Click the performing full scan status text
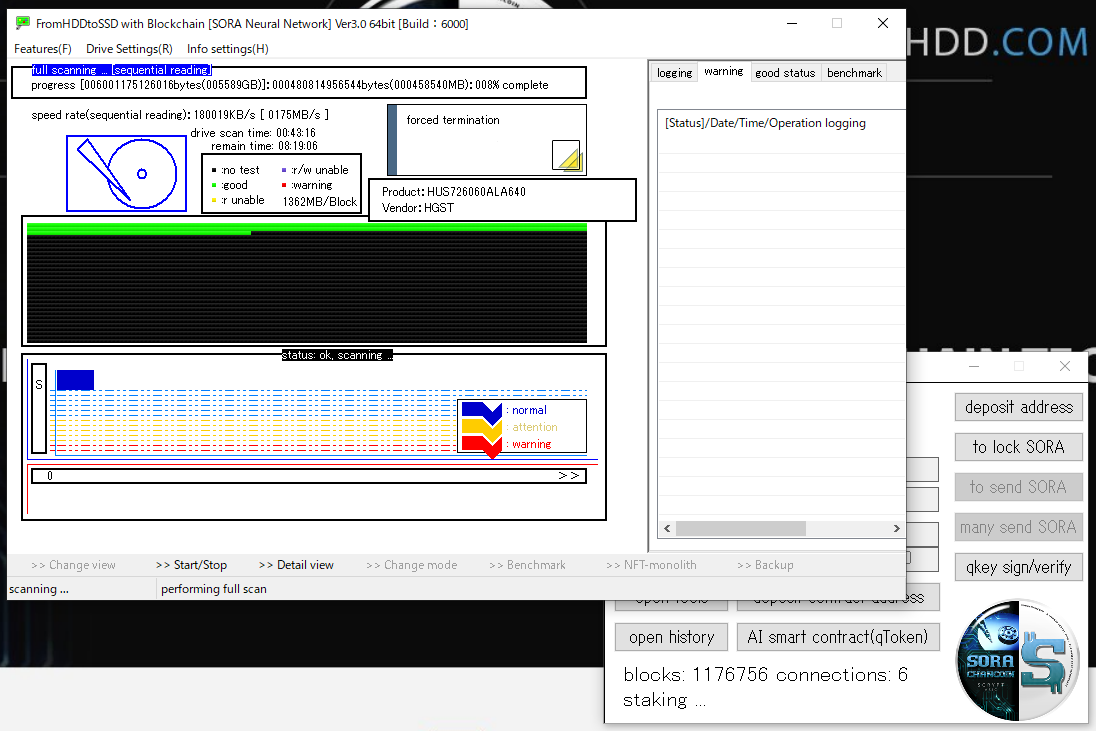1096x731 pixels. click(x=214, y=588)
